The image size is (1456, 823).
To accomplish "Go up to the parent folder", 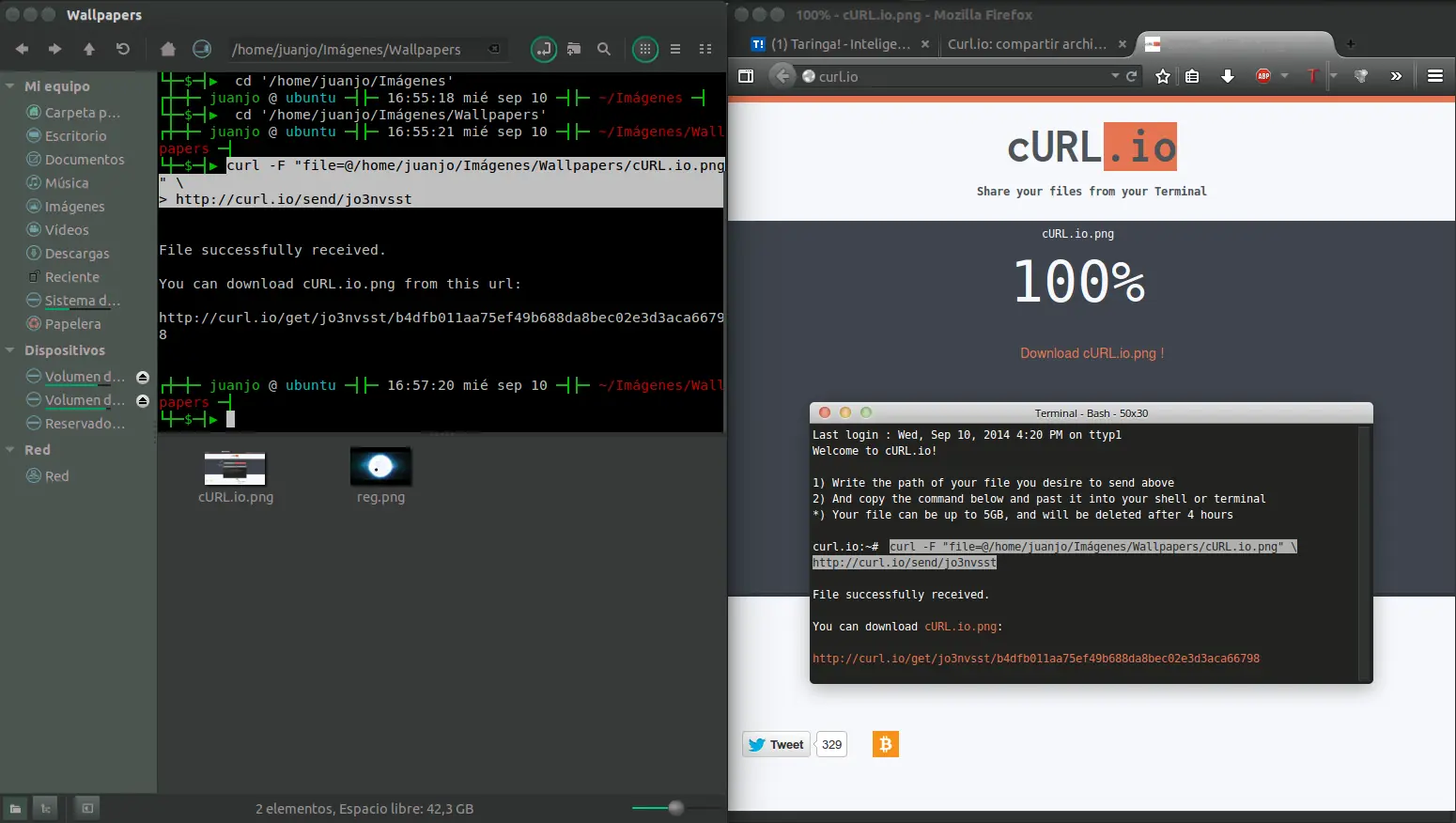I will [x=89, y=49].
